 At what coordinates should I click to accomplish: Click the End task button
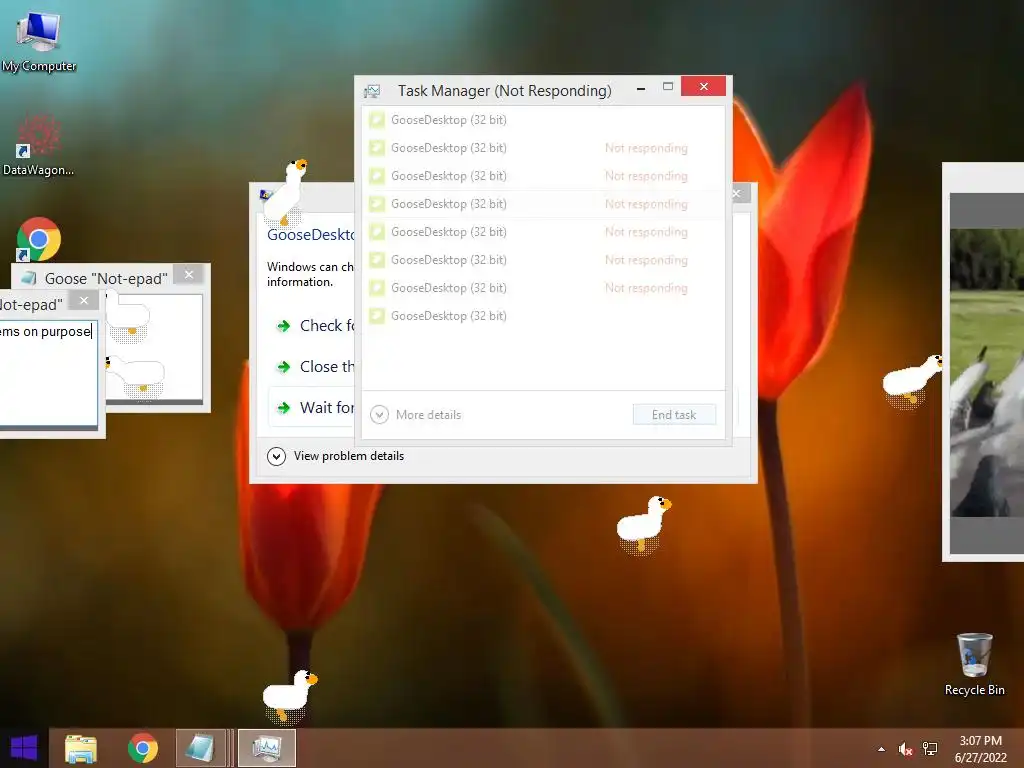tap(674, 415)
